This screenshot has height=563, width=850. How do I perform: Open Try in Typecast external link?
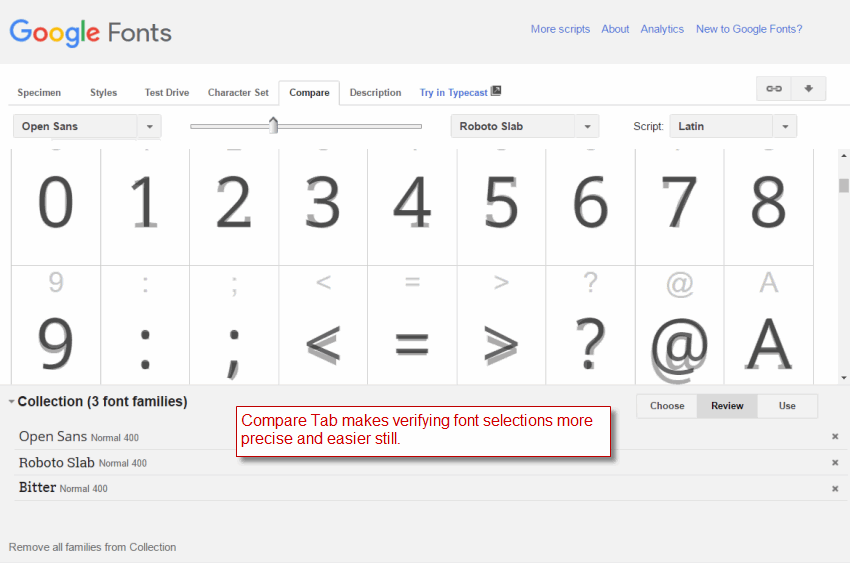[x=460, y=92]
